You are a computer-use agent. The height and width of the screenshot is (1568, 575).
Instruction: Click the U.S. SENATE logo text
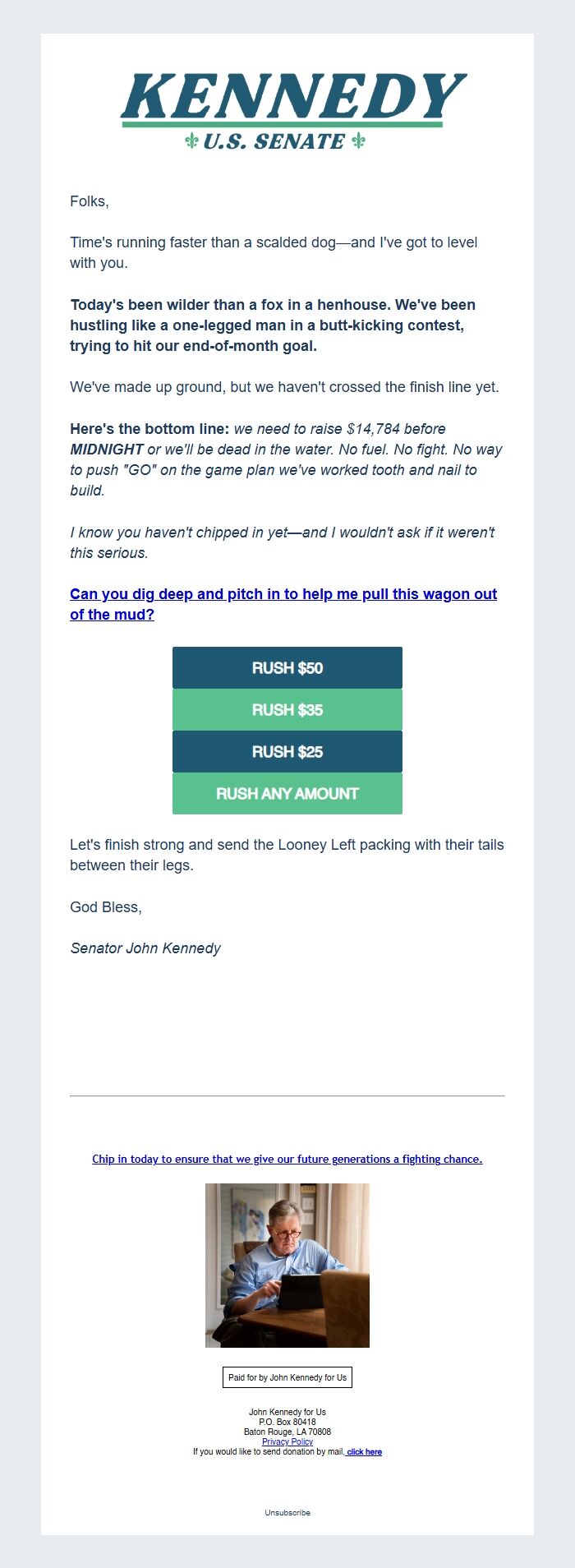pyautogui.click(x=274, y=141)
